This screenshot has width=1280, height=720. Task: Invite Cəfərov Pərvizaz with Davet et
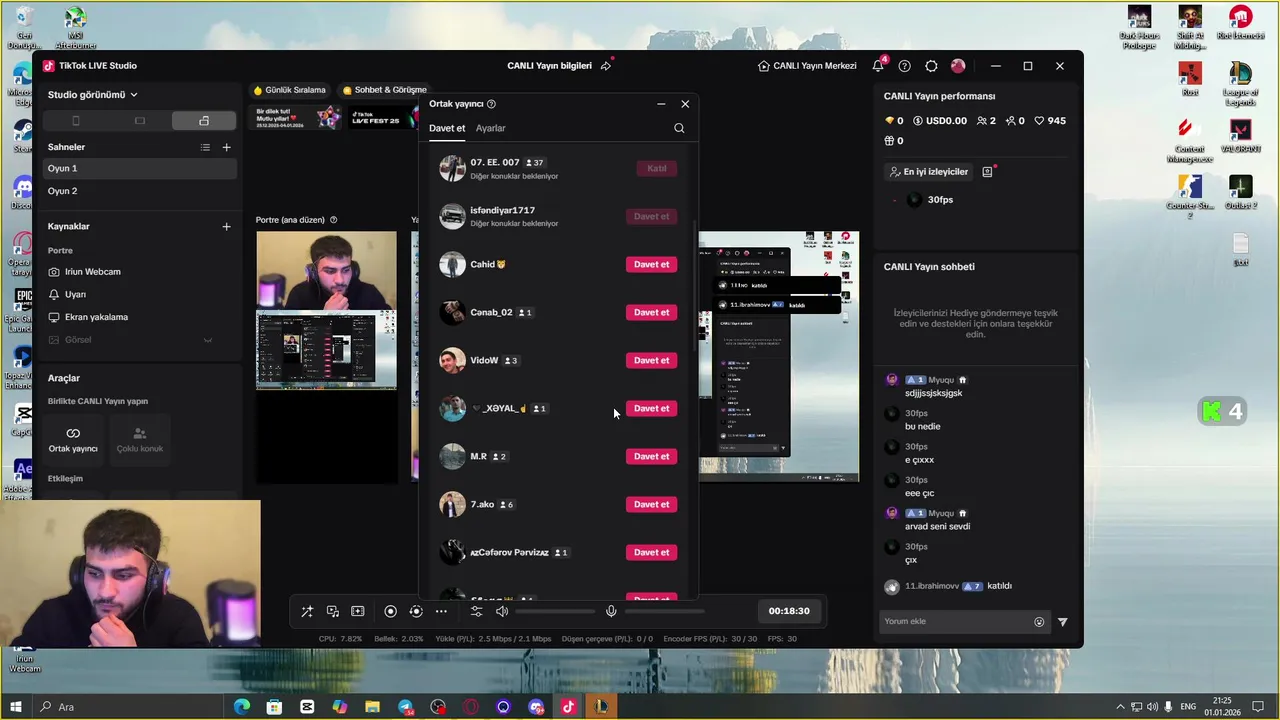click(651, 552)
